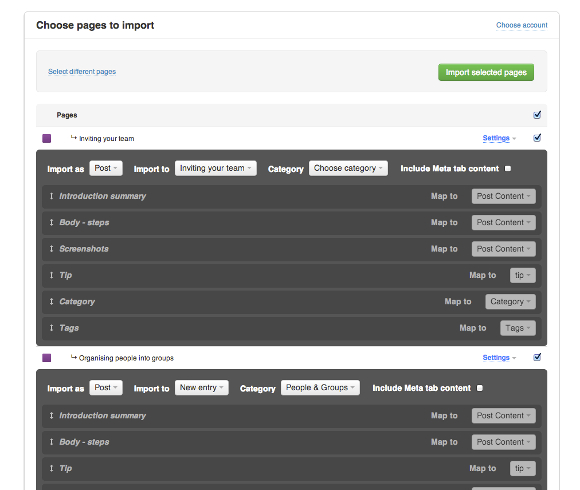Click the Category field label in first panel

click(x=77, y=302)
